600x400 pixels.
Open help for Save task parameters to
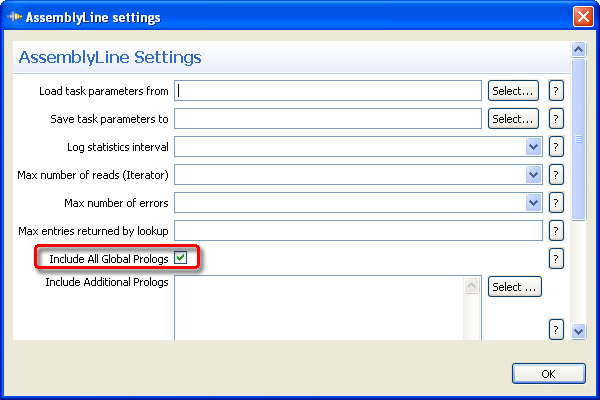[556, 119]
